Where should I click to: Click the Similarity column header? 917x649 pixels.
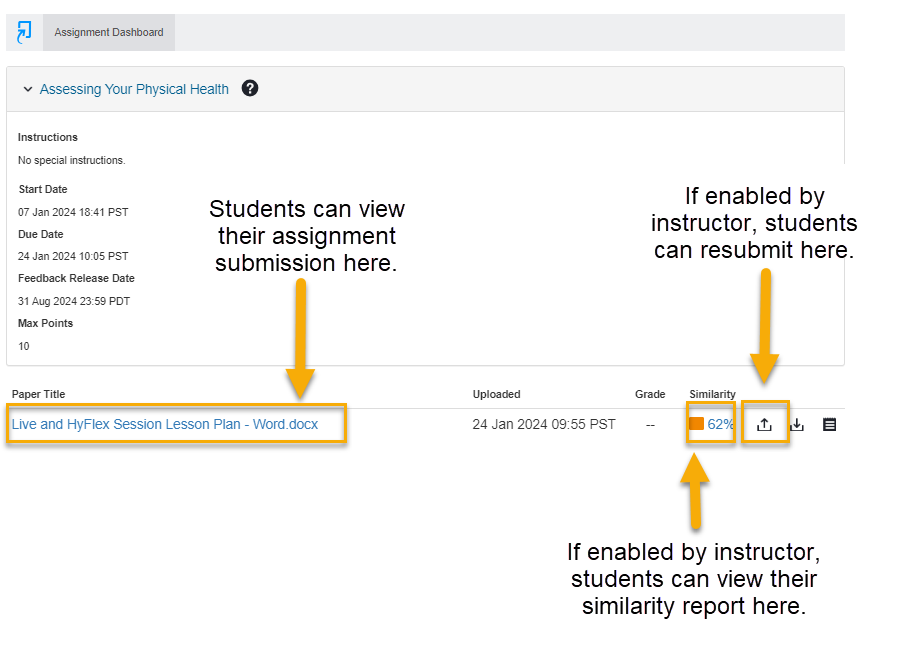coord(712,394)
